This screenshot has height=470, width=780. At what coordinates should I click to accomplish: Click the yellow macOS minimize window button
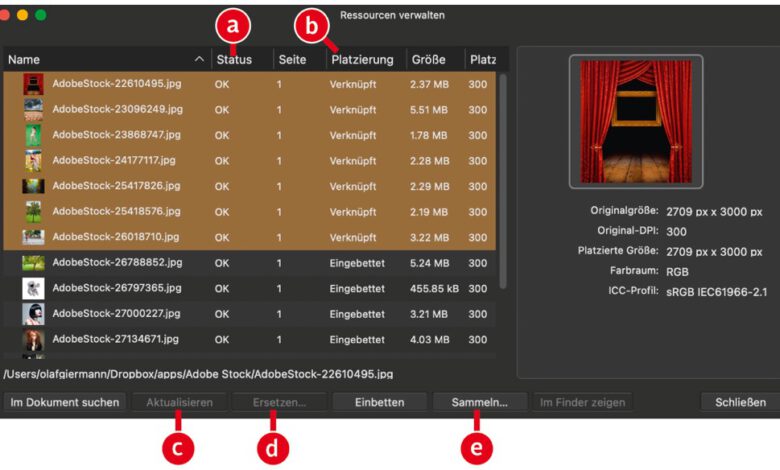coord(22,15)
